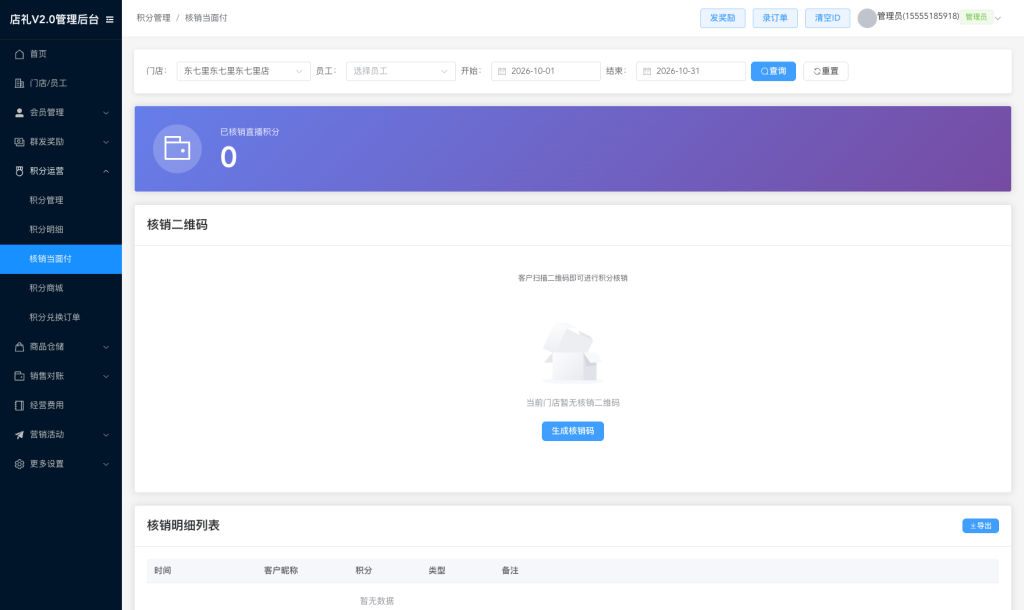Click the 重置 reset button
Image resolution: width=1024 pixels, height=610 pixels.
point(825,71)
